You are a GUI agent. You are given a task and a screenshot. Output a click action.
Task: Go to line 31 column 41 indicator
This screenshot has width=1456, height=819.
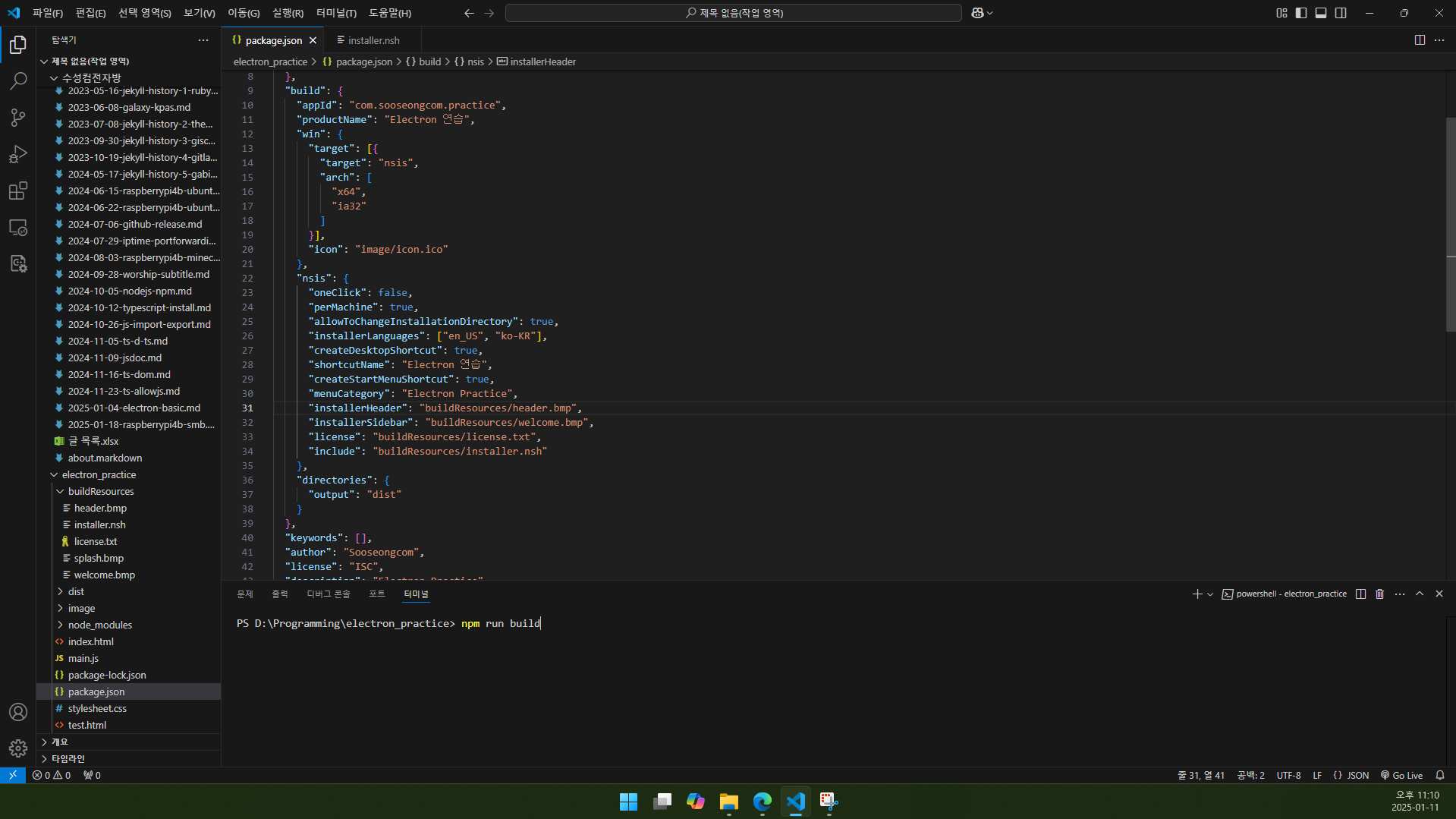(x=1201, y=775)
